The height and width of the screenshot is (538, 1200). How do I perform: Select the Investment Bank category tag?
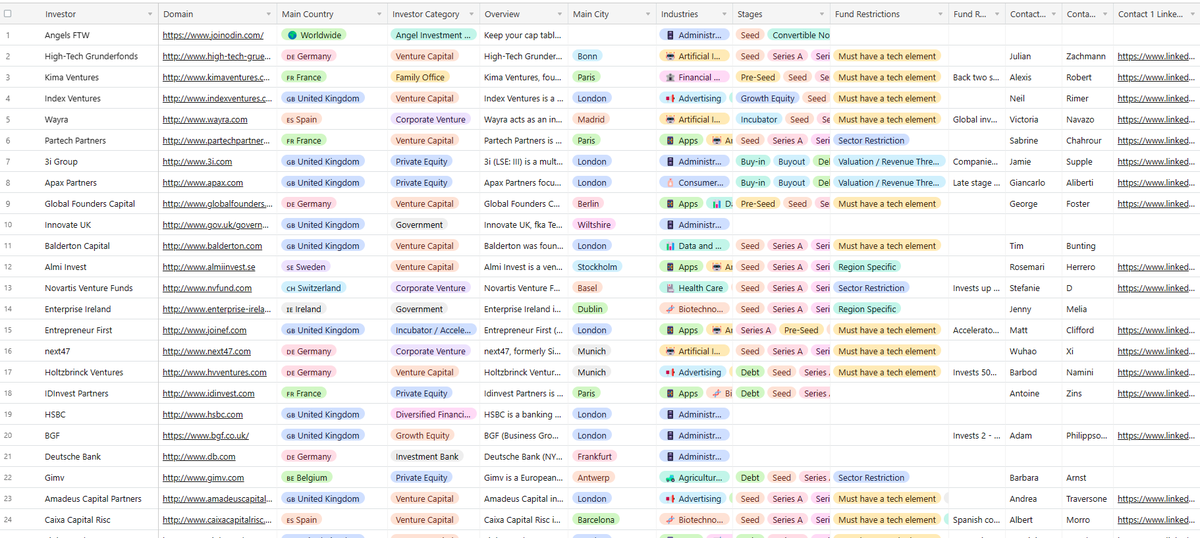tap(428, 457)
